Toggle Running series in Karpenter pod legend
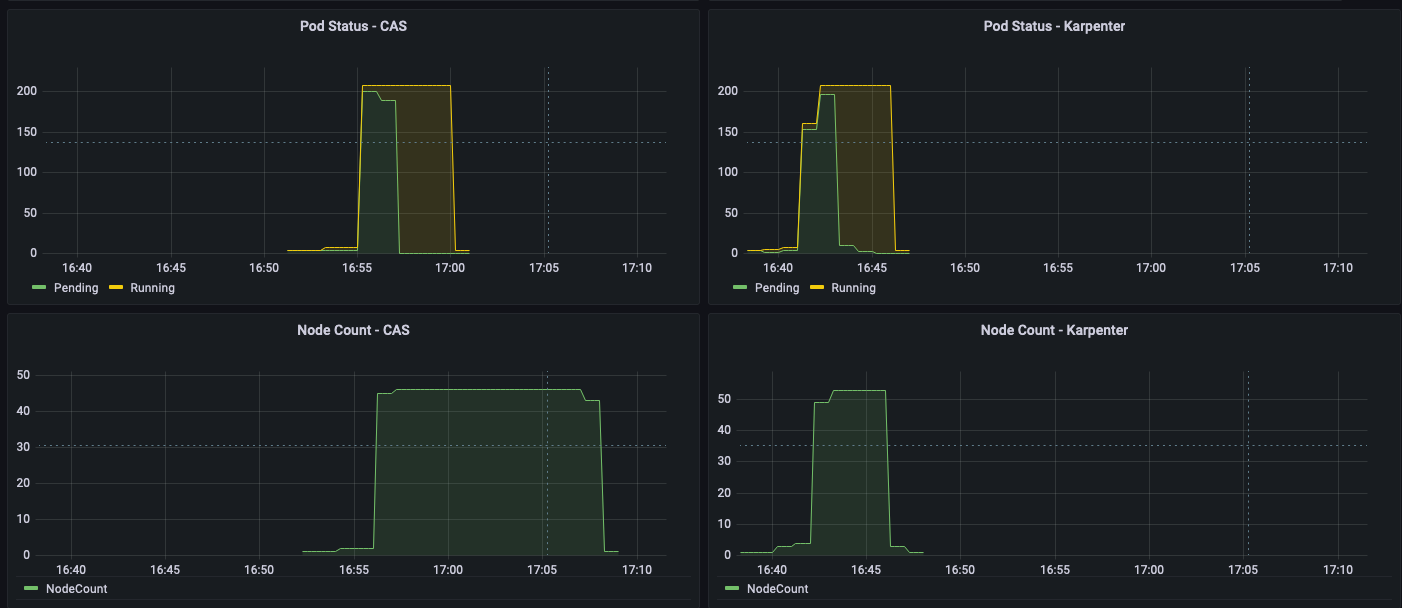 854,288
